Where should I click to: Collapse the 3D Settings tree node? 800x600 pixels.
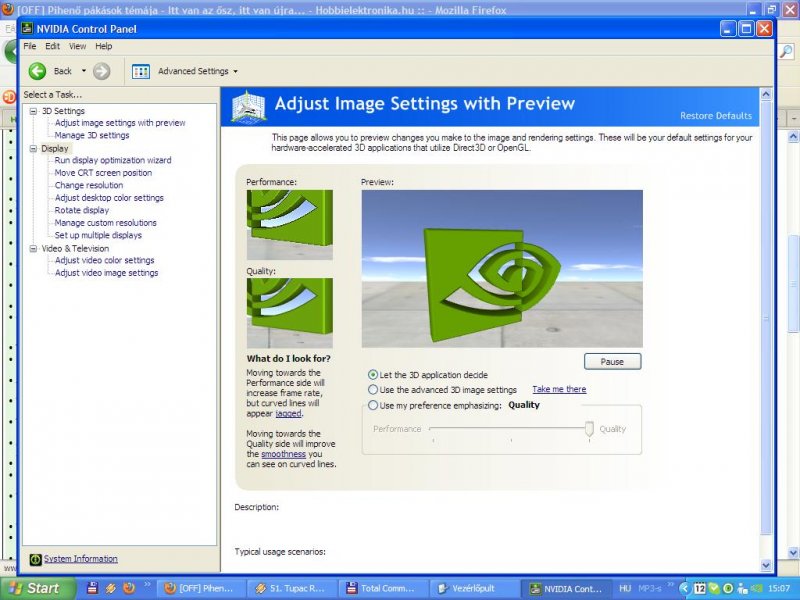coord(33,111)
